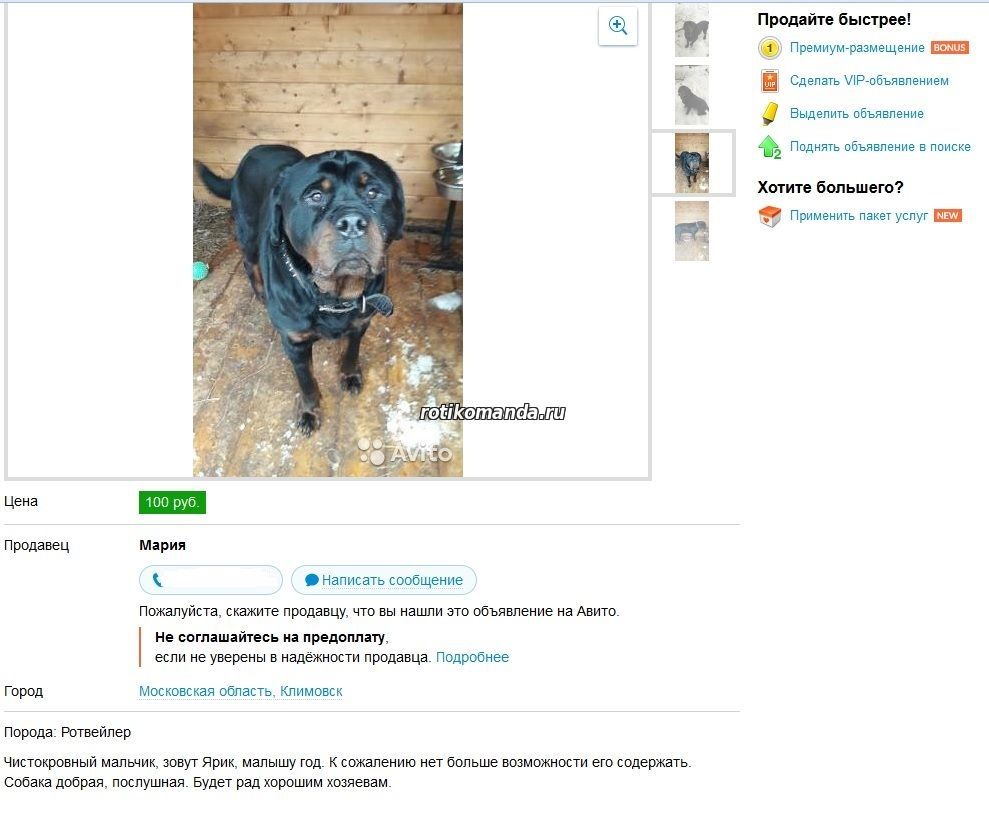Click the main Rottweiler photo
The height and width of the screenshot is (825, 989).
click(328, 240)
